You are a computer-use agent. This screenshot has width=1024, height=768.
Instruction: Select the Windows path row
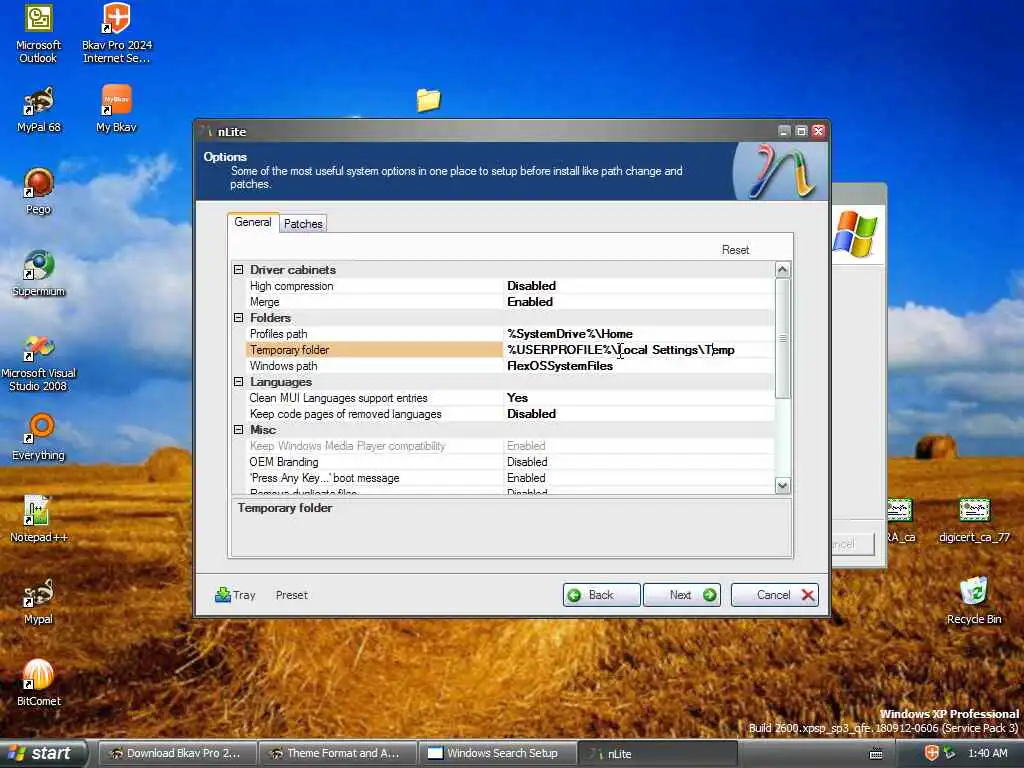(510, 366)
